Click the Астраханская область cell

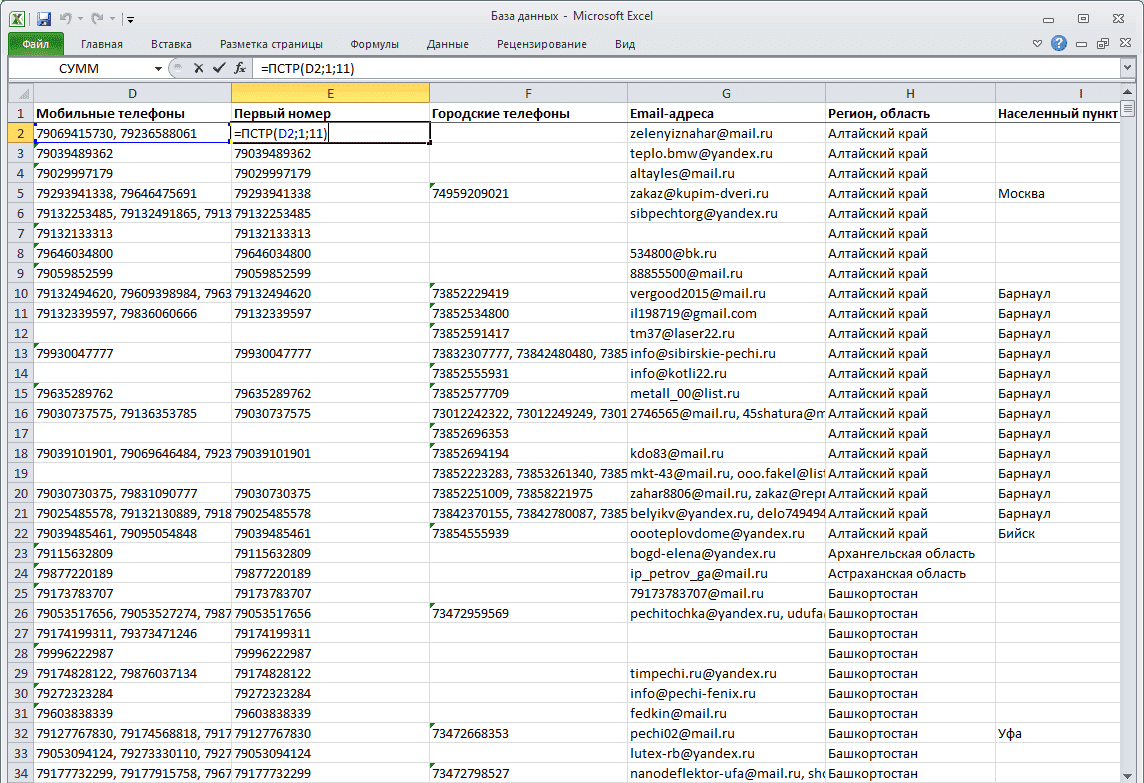pos(910,574)
